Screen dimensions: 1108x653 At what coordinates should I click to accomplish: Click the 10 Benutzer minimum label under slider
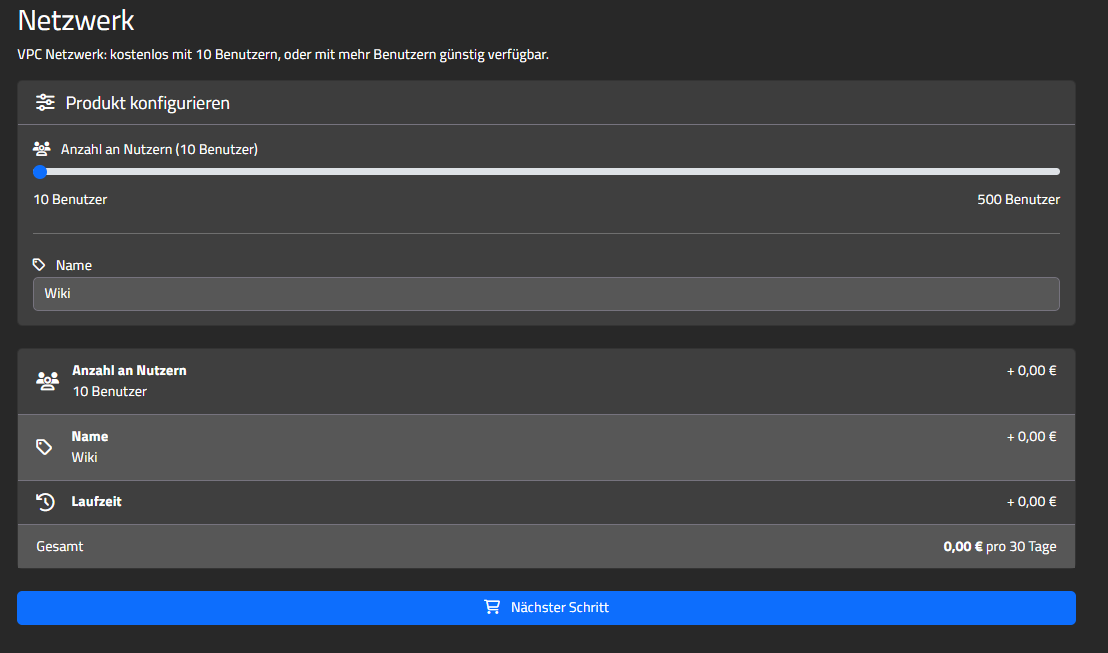70,199
